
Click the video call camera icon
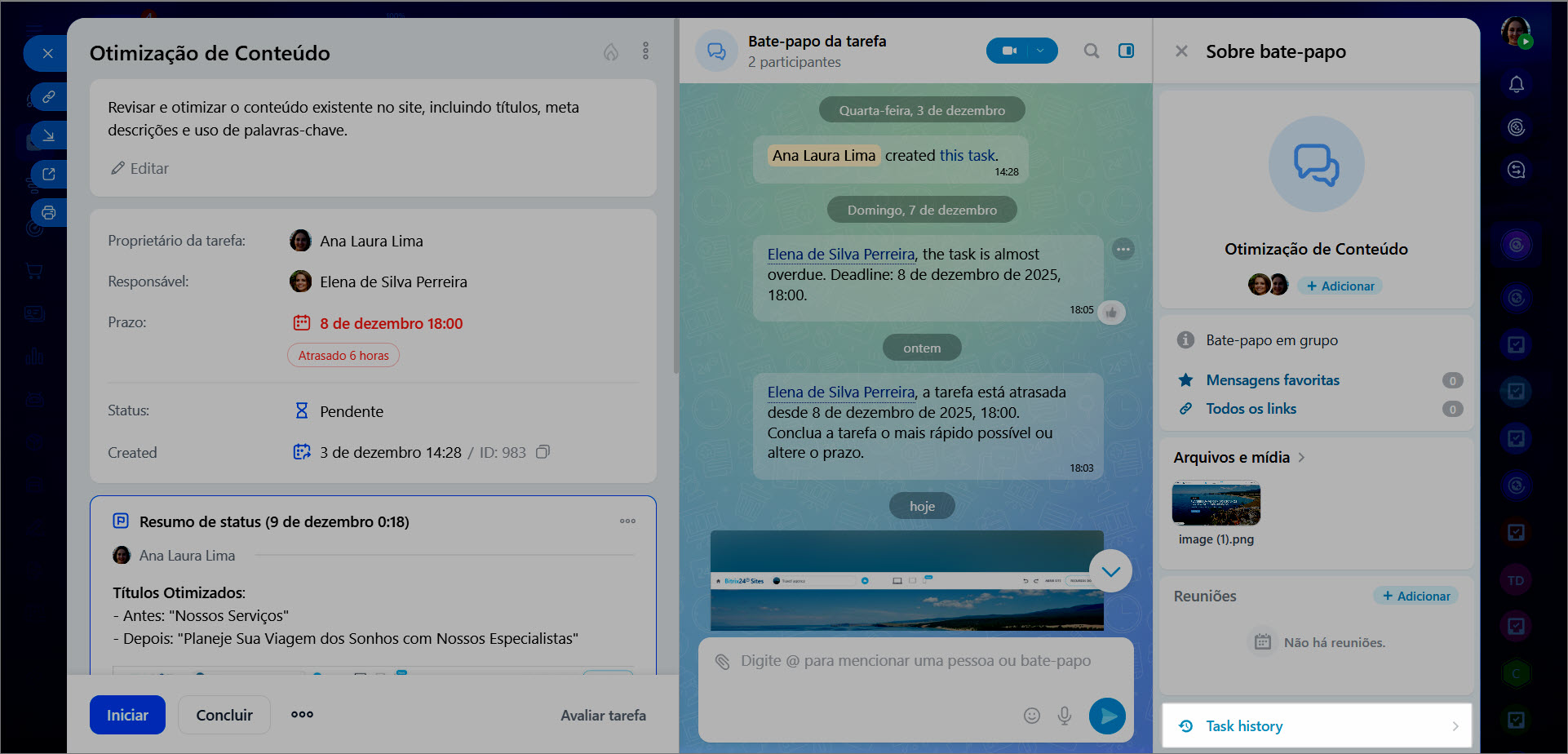(1008, 51)
